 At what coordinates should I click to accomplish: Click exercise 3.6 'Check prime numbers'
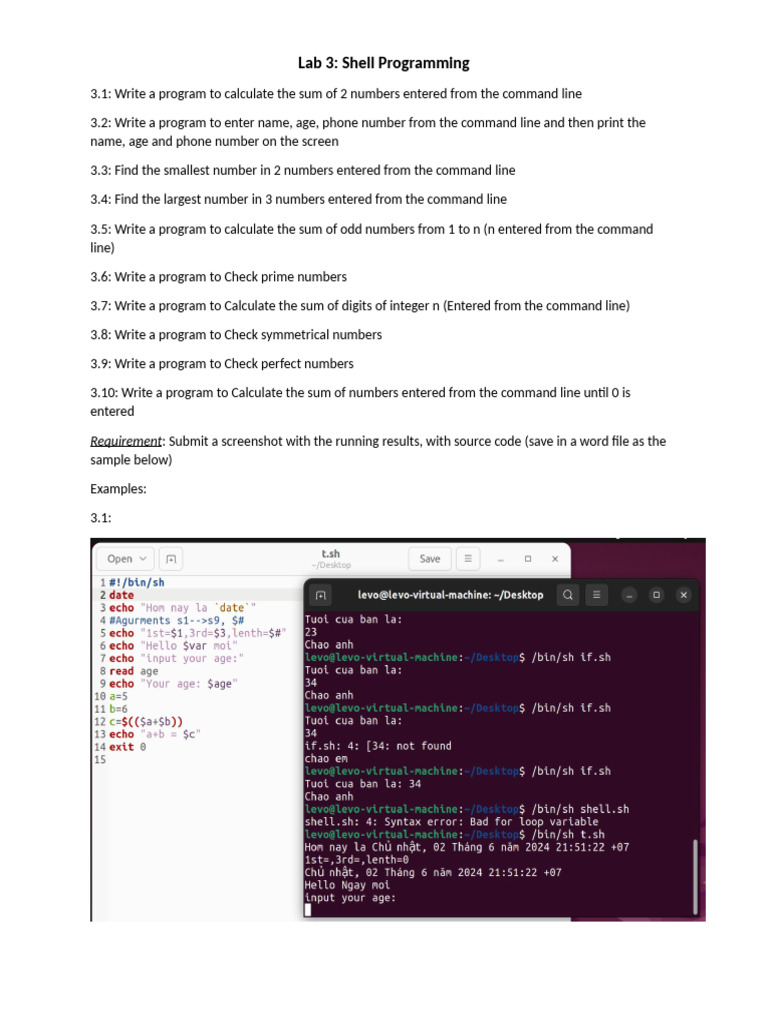coord(219,277)
